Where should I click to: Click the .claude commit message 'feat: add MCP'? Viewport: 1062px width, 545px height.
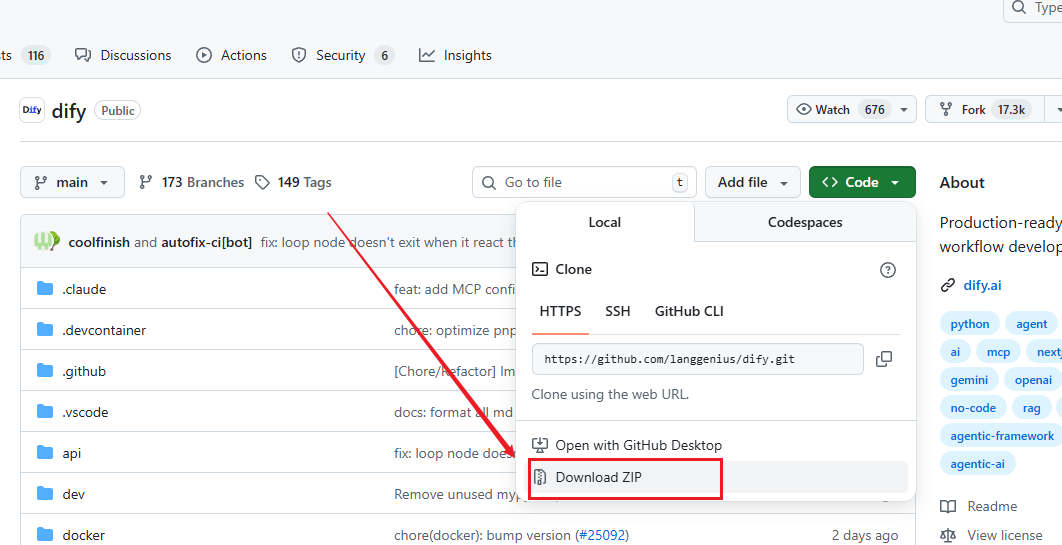[x=454, y=289]
